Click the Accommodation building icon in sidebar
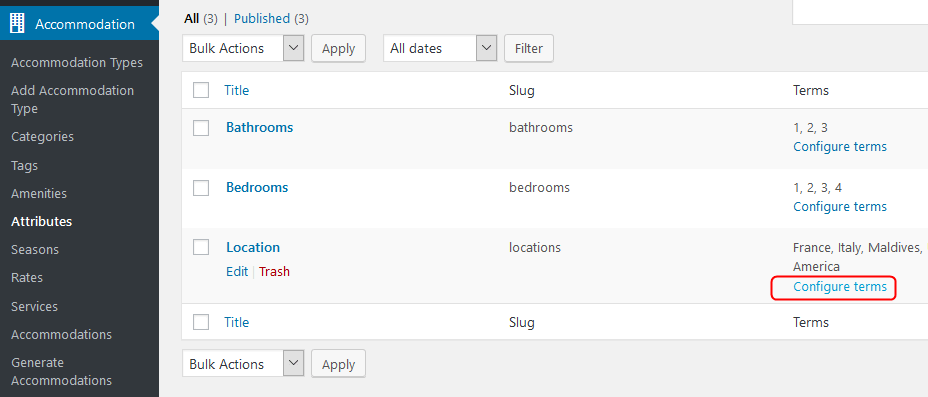Viewport: 928px width, 397px height. coord(18,24)
